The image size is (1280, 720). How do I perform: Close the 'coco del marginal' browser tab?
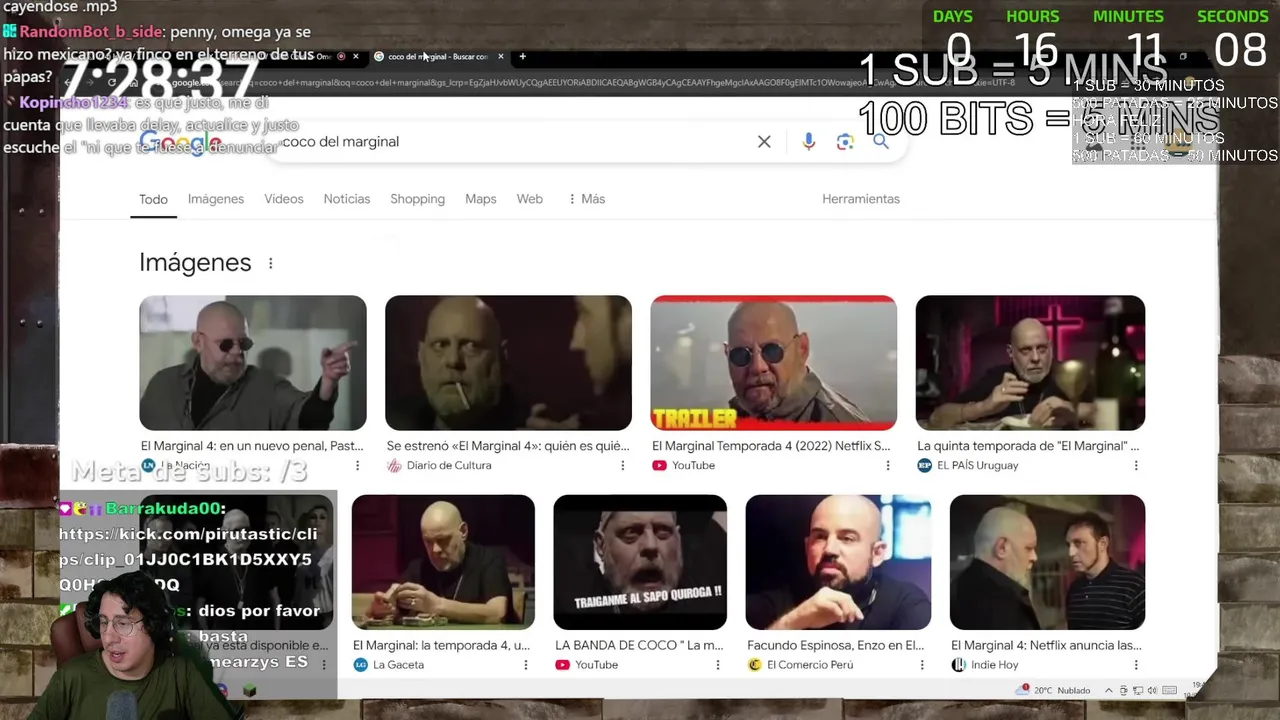click(x=501, y=56)
